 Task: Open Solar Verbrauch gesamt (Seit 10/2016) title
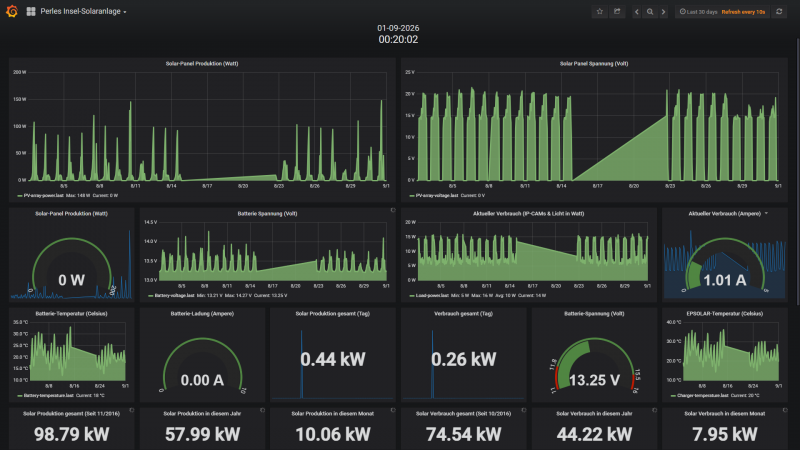(x=463, y=414)
